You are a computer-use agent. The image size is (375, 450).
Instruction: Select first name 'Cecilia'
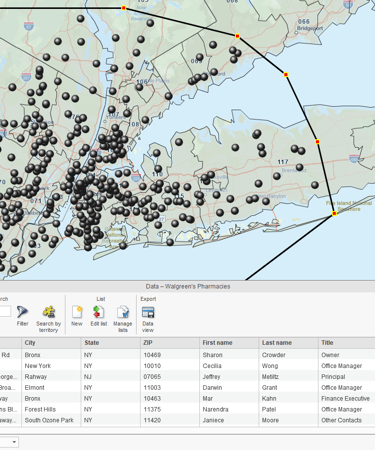point(212,366)
